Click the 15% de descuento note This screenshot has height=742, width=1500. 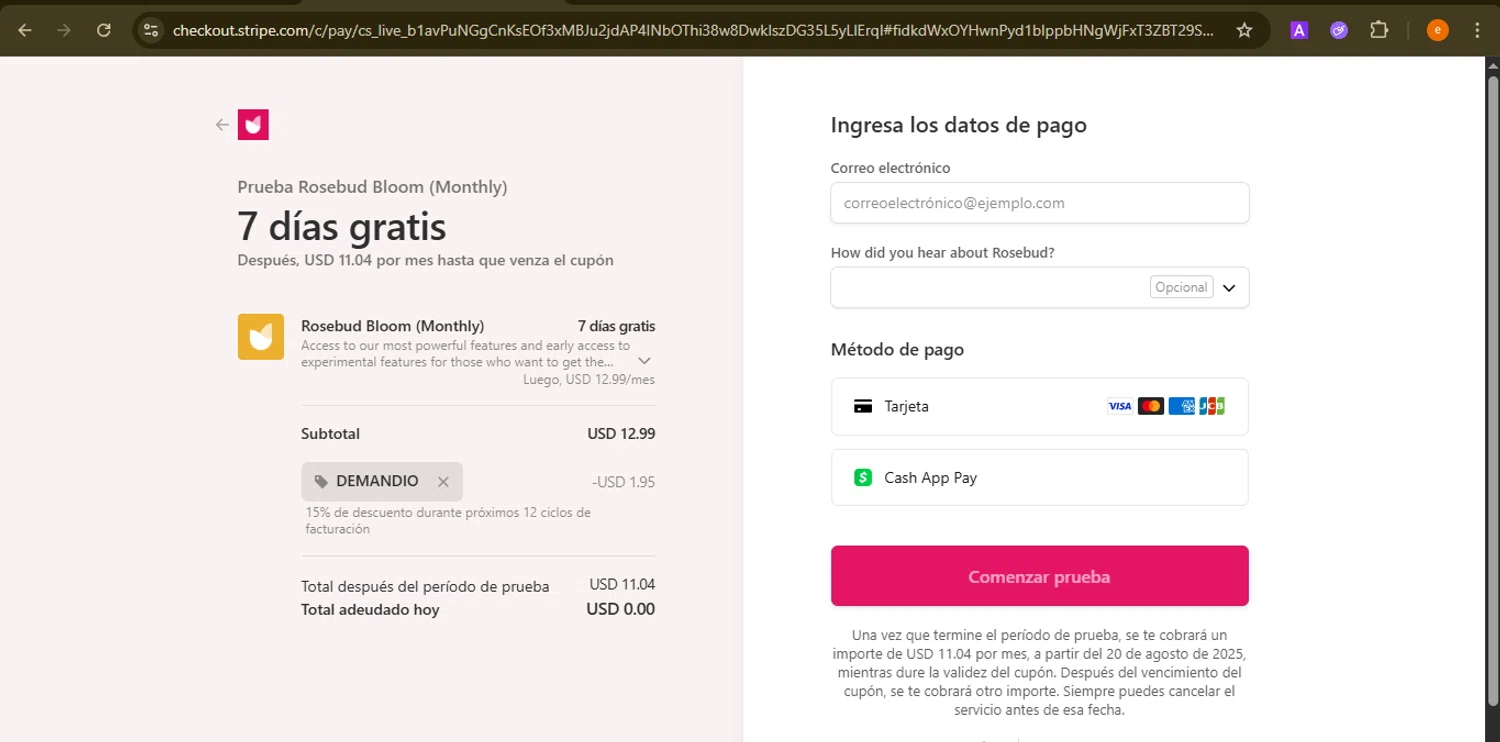point(448,521)
